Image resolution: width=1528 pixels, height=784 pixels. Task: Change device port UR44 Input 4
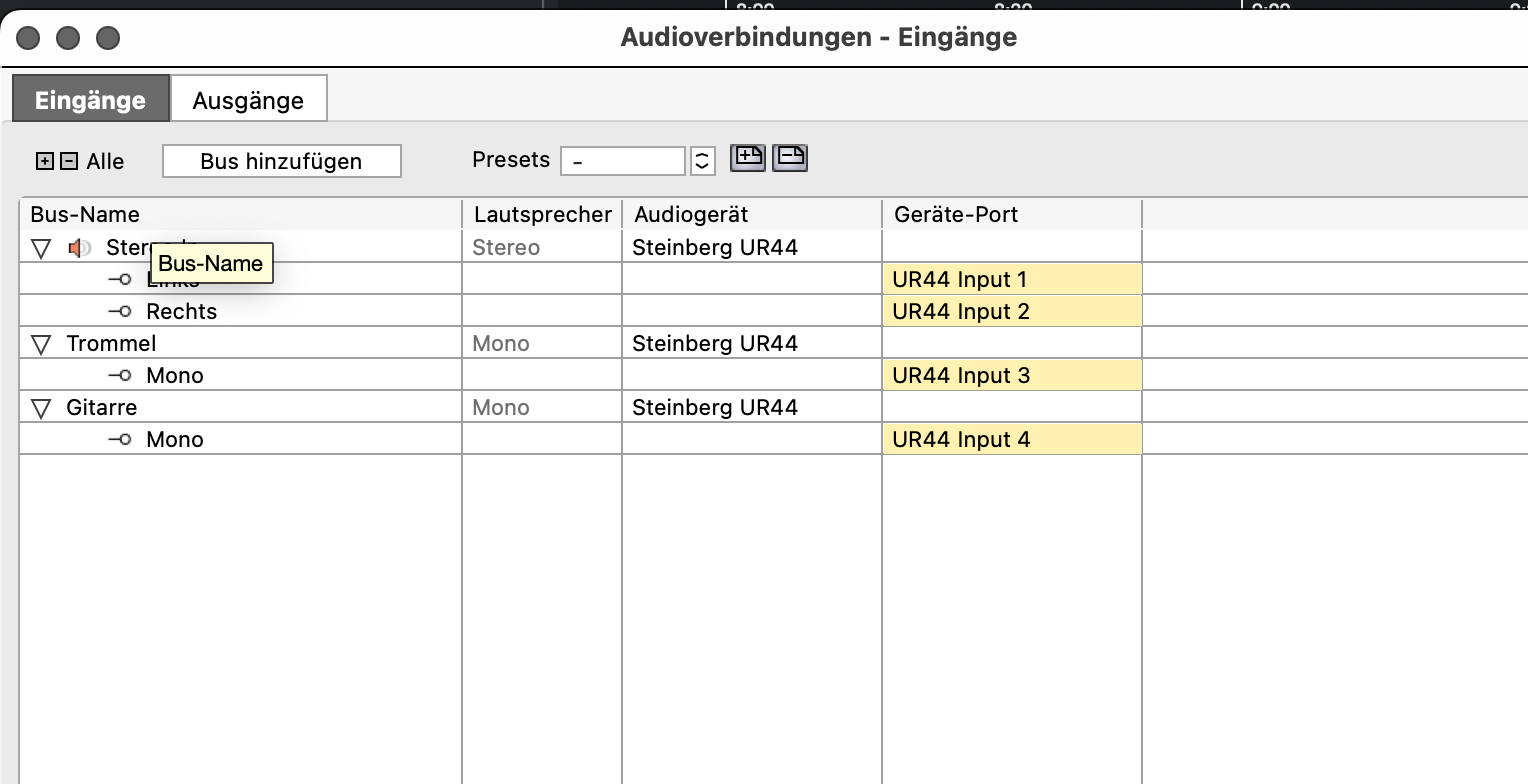point(1010,439)
